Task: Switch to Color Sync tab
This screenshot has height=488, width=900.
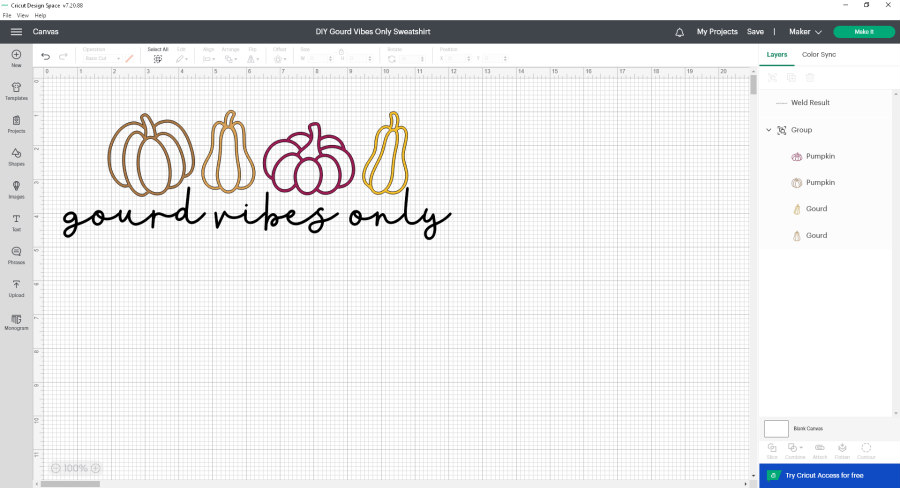Action: pyautogui.click(x=818, y=54)
